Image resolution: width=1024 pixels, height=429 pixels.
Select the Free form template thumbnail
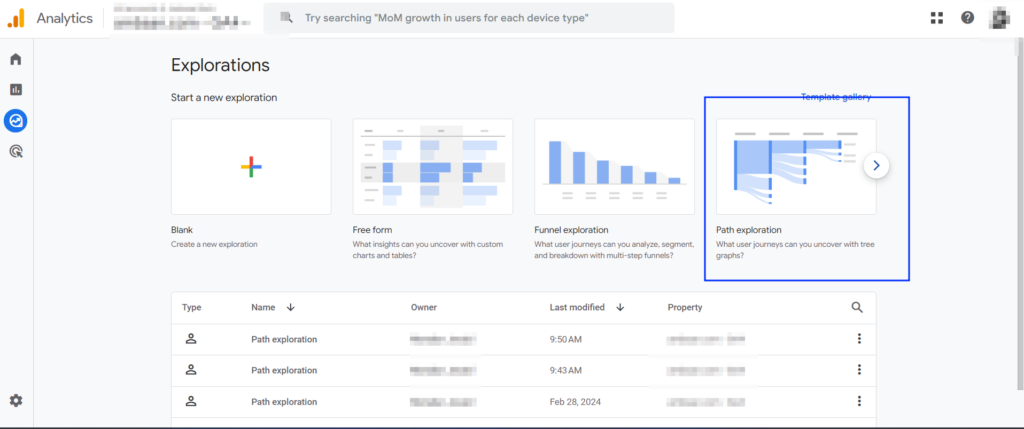(x=432, y=167)
